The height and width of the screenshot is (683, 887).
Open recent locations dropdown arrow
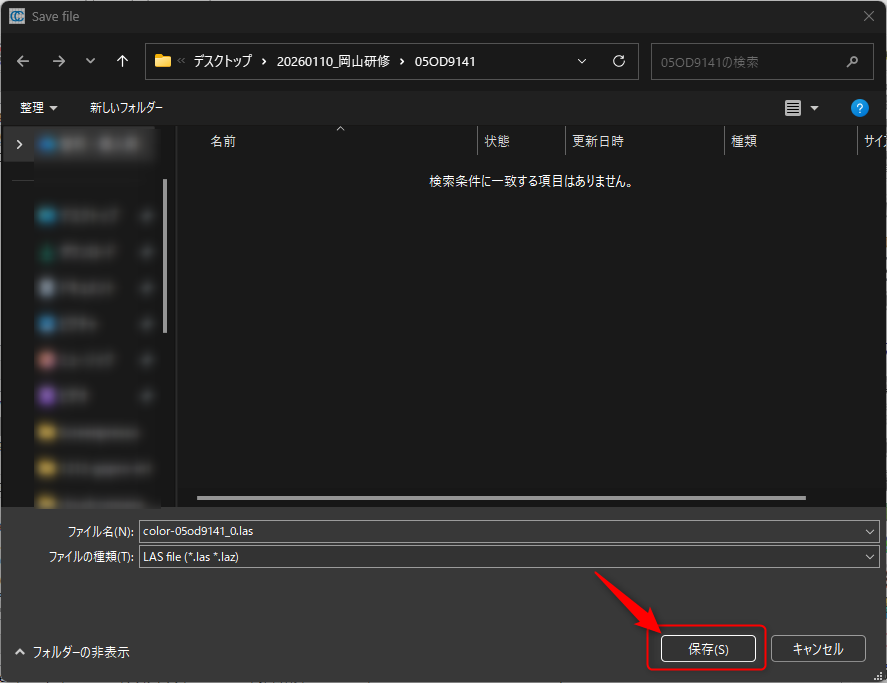[x=90, y=61]
